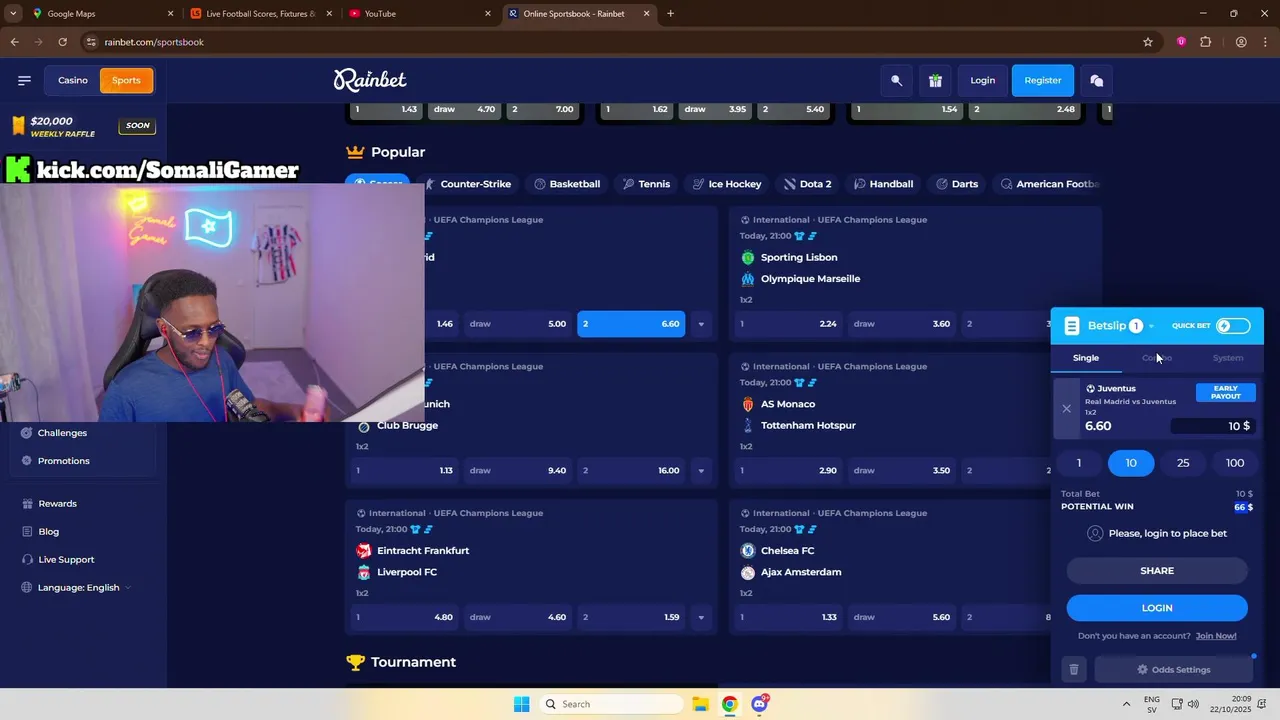Pick Sporting Lisbon home odds 2.24
The image size is (1280, 720).
click(x=789, y=324)
